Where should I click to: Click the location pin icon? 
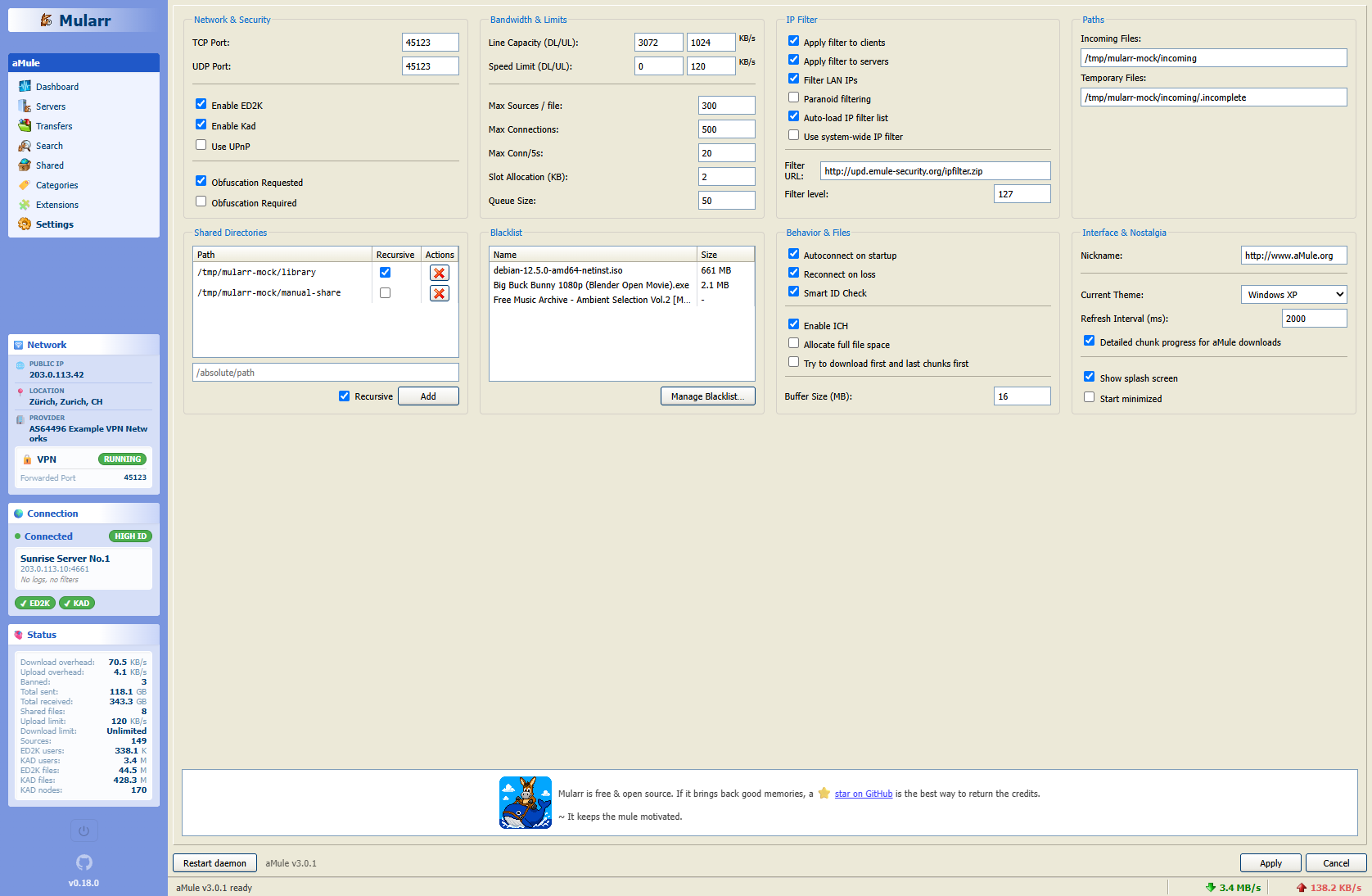coord(20,392)
